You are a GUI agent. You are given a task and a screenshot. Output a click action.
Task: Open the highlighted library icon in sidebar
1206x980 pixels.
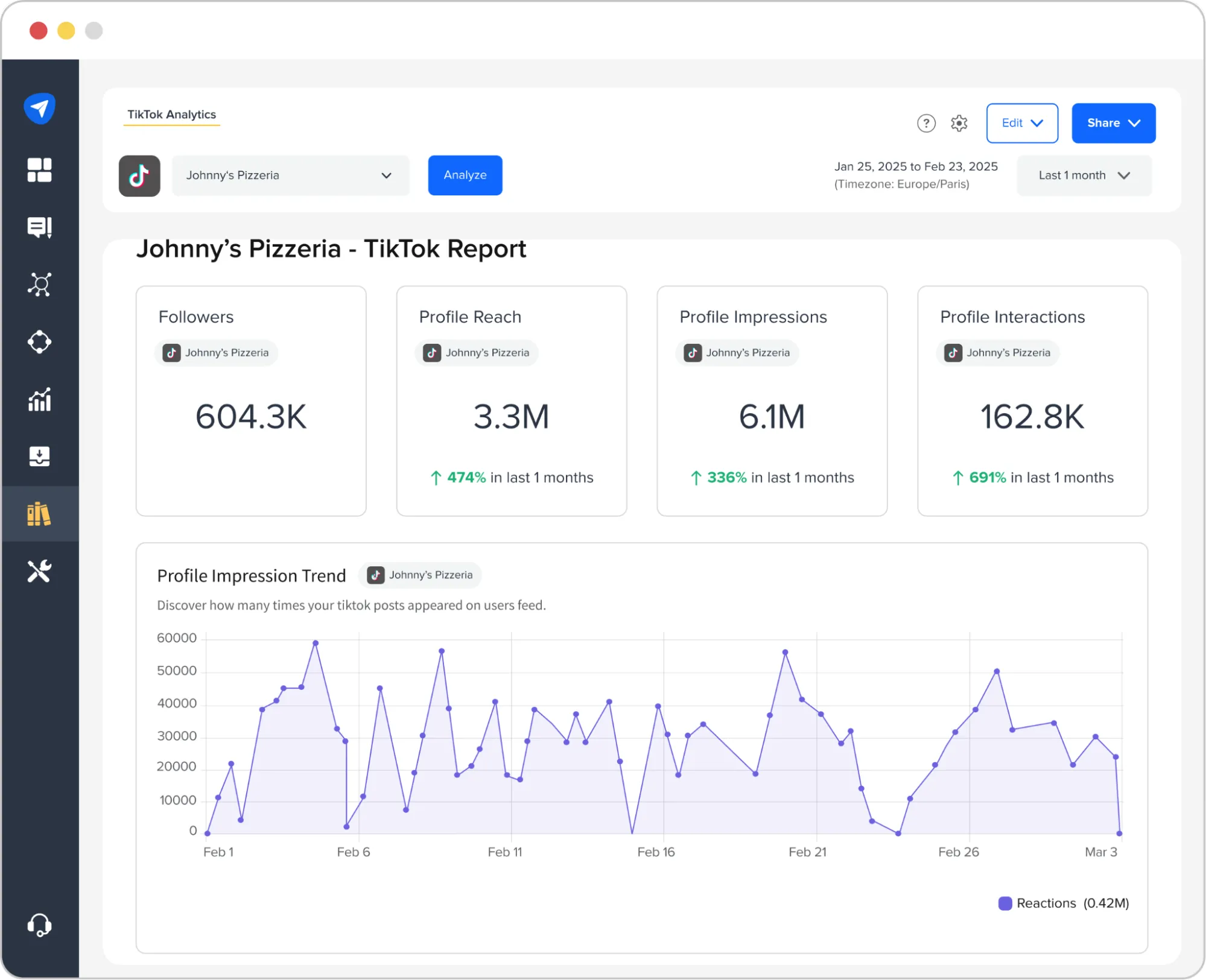coord(40,513)
